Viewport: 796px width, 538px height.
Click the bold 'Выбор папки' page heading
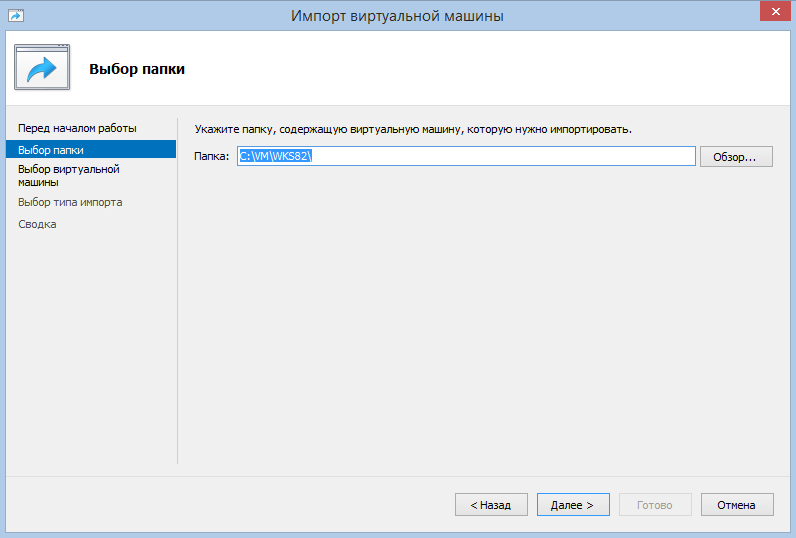click(x=137, y=69)
